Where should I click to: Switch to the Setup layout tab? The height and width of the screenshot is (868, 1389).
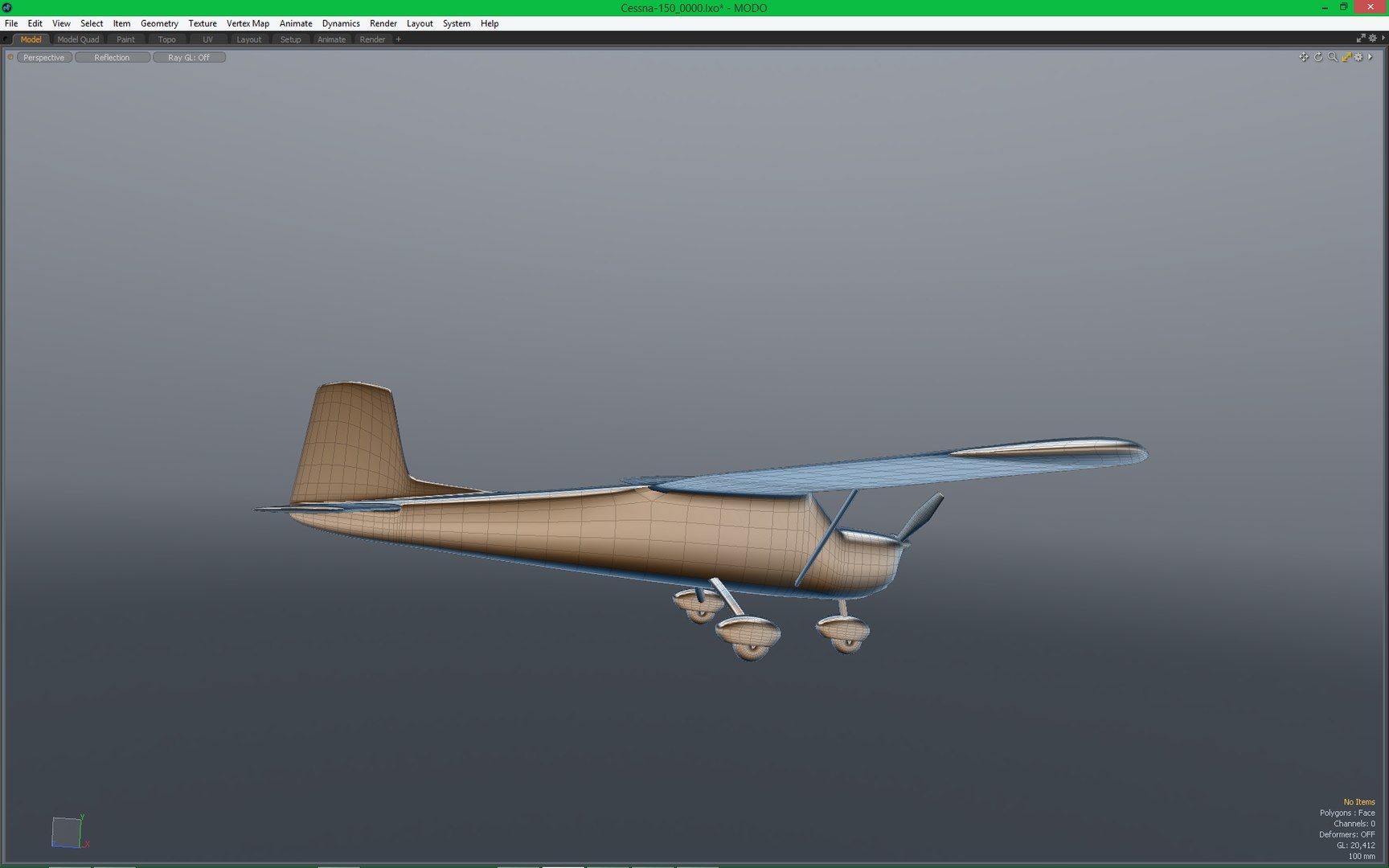(290, 39)
